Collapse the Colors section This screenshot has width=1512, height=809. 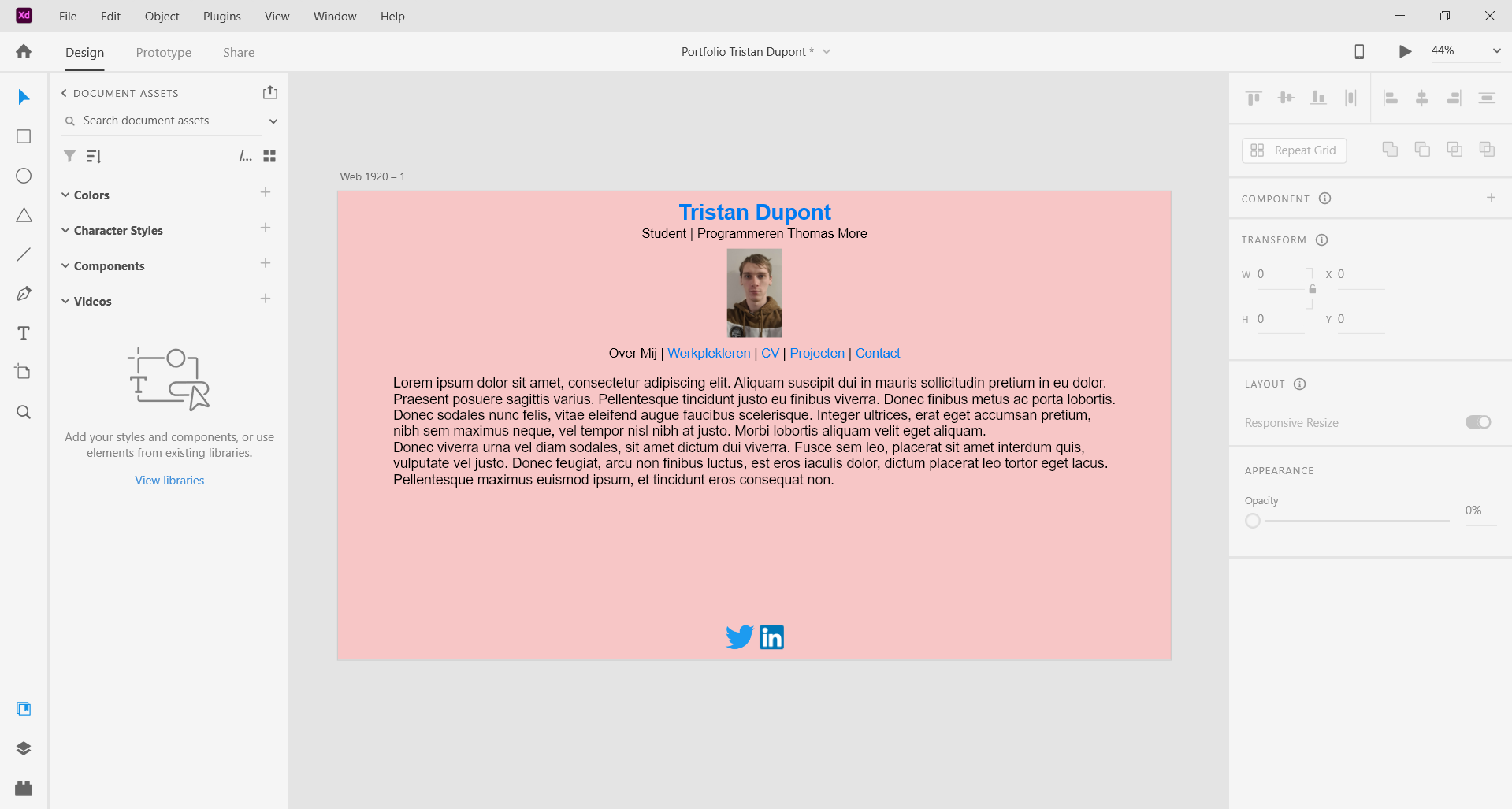[x=65, y=195]
